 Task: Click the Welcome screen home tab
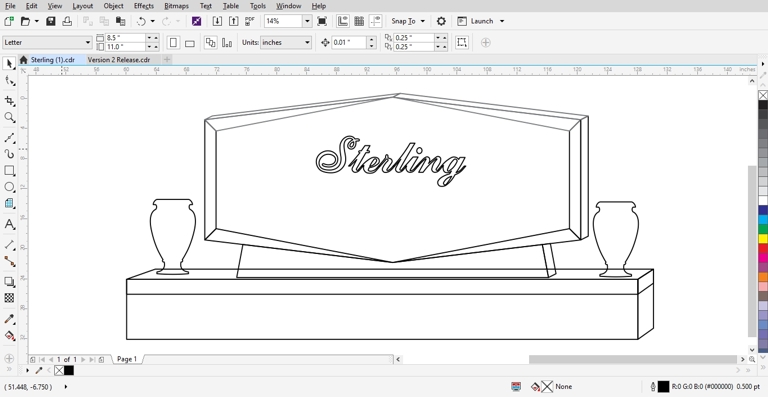click(23, 60)
